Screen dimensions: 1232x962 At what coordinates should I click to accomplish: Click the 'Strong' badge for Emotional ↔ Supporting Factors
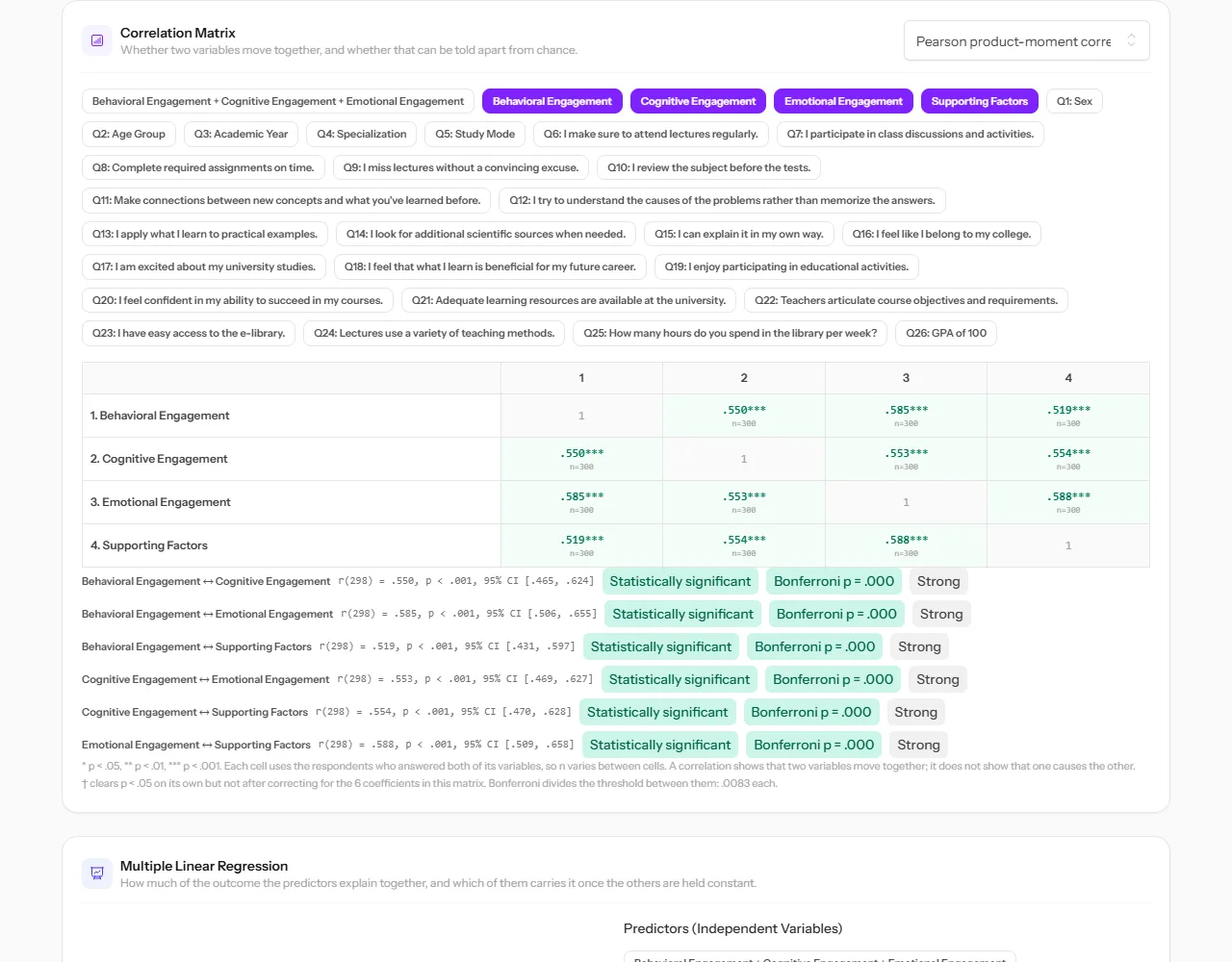coord(918,745)
